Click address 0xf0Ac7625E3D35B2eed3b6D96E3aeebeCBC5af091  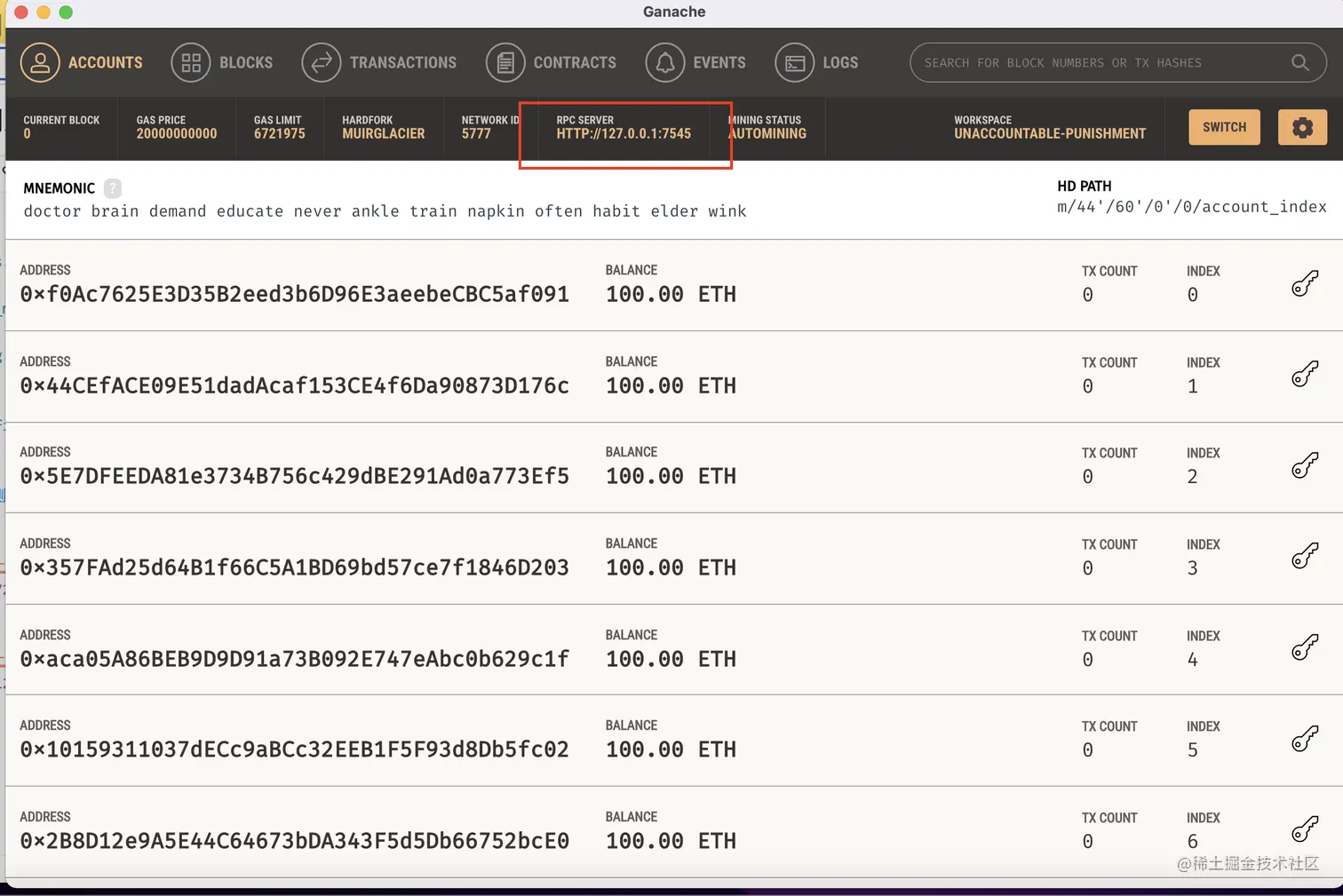[295, 294]
